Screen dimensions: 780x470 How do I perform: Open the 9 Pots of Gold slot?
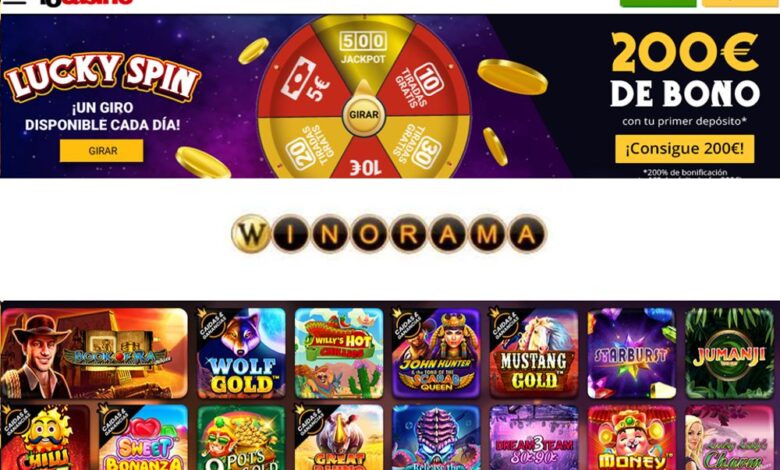tap(241, 438)
